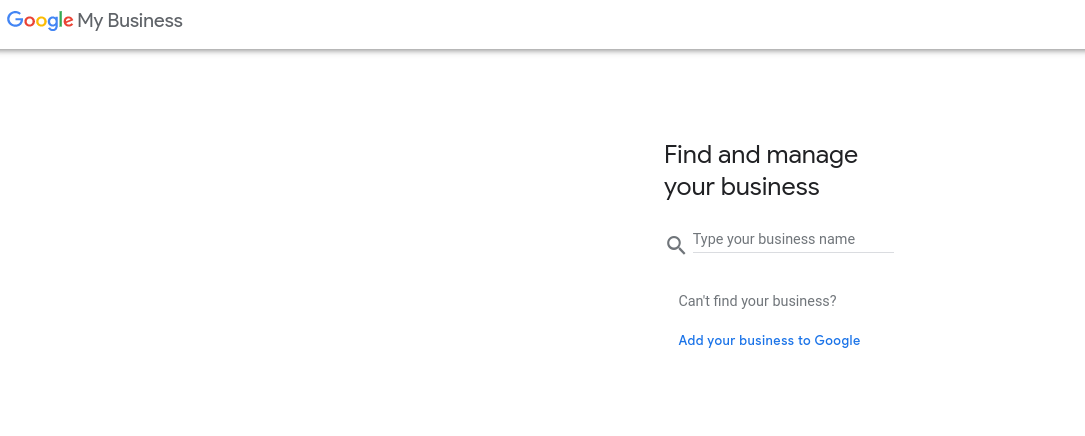Image resolution: width=1085 pixels, height=436 pixels.
Task: Click the colorful Google logo
Action: pyautogui.click(x=40, y=21)
